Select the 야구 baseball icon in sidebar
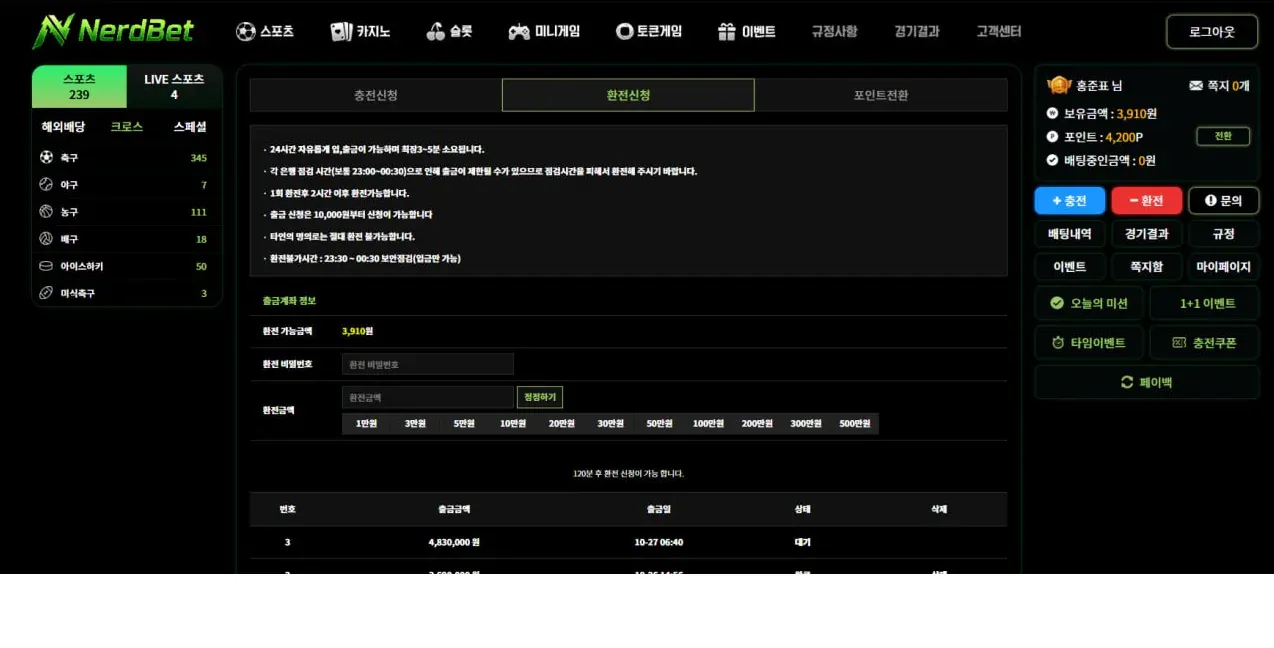Image resolution: width=1274 pixels, height=648 pixels. [x=46, y=184]
